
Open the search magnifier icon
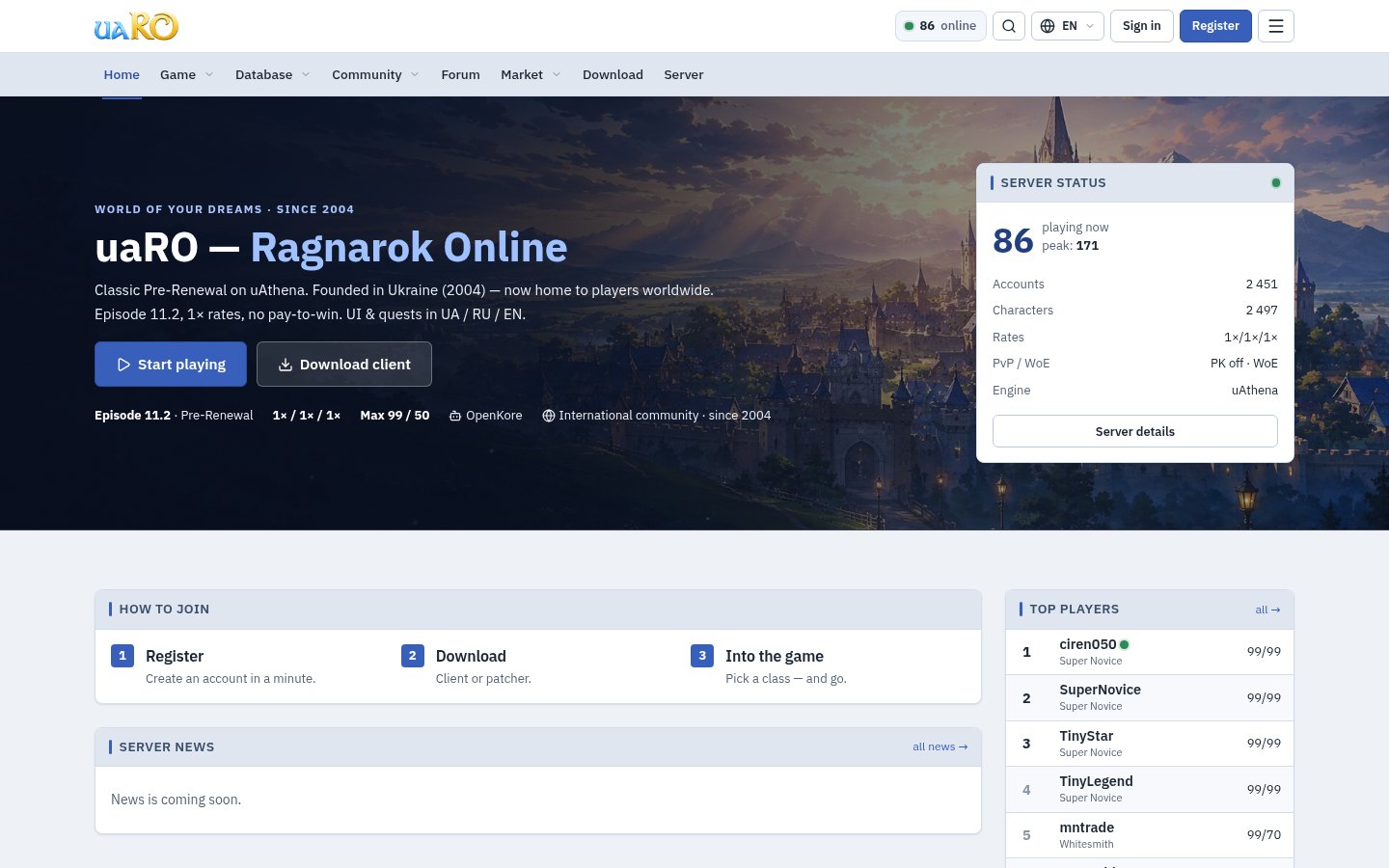tap(1009, 26)
